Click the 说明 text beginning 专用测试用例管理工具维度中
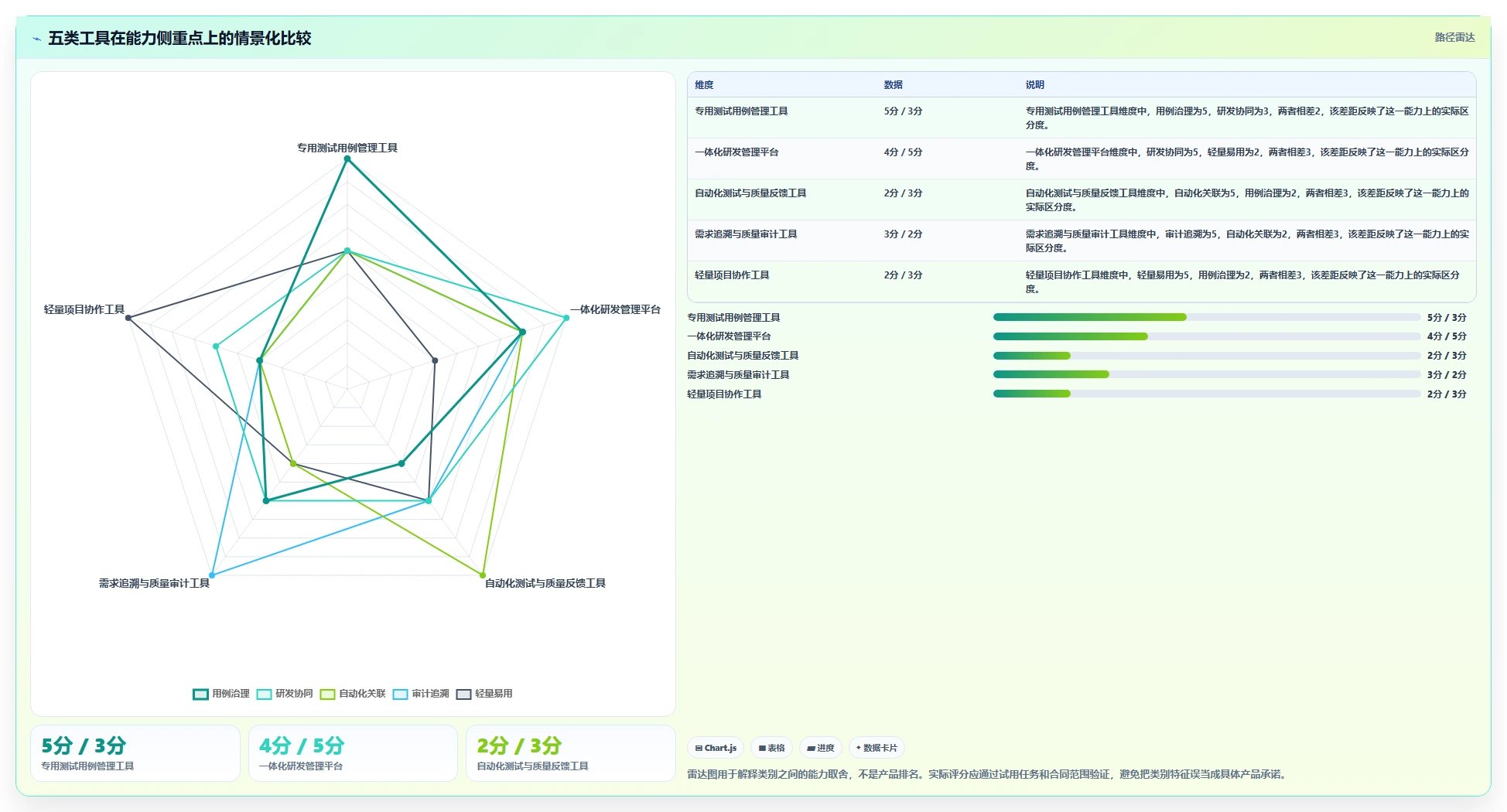This screenshot has height=812, width=1507. coord(1247,118)
